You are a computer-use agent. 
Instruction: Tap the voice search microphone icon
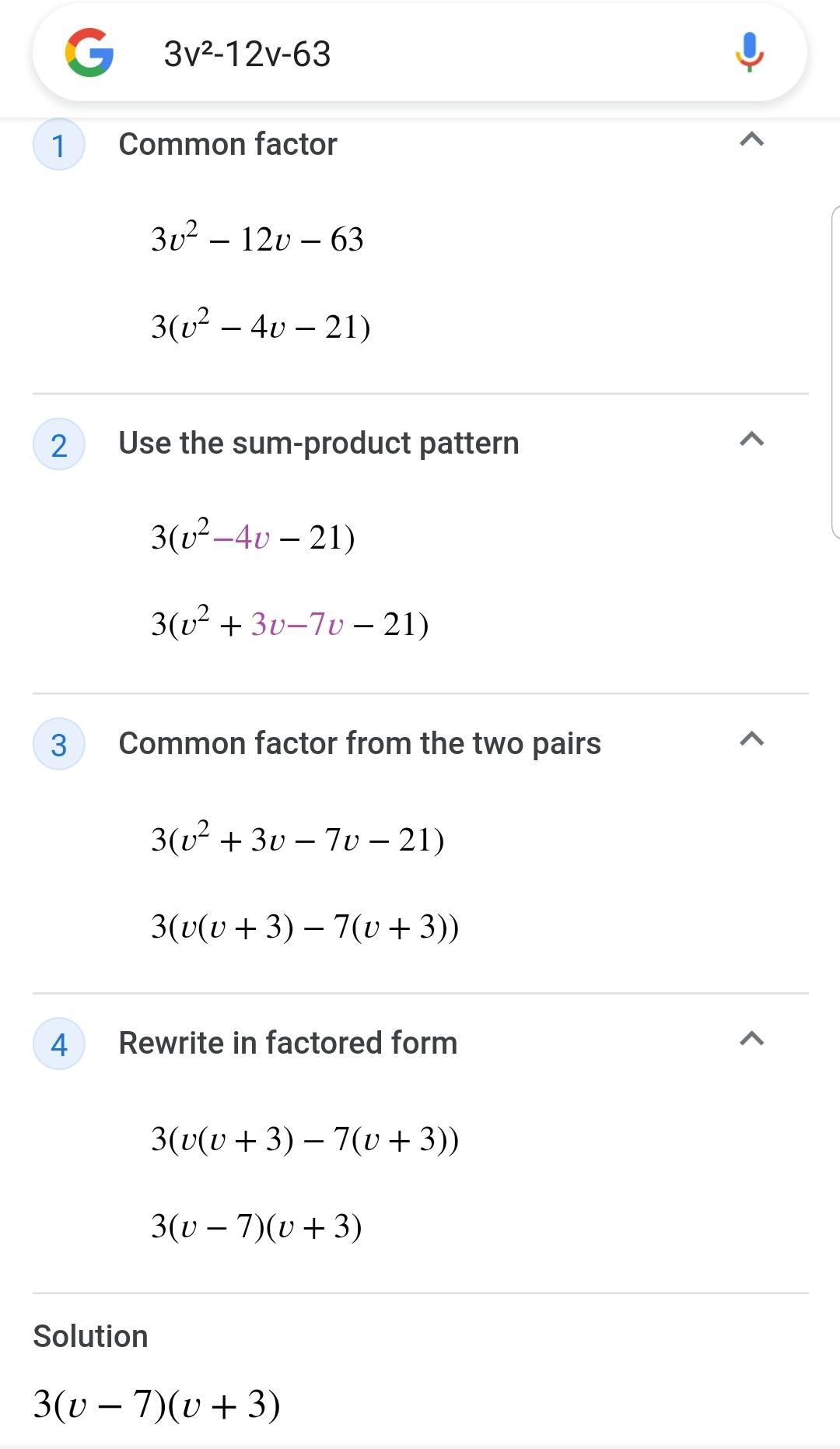(750, 52)
